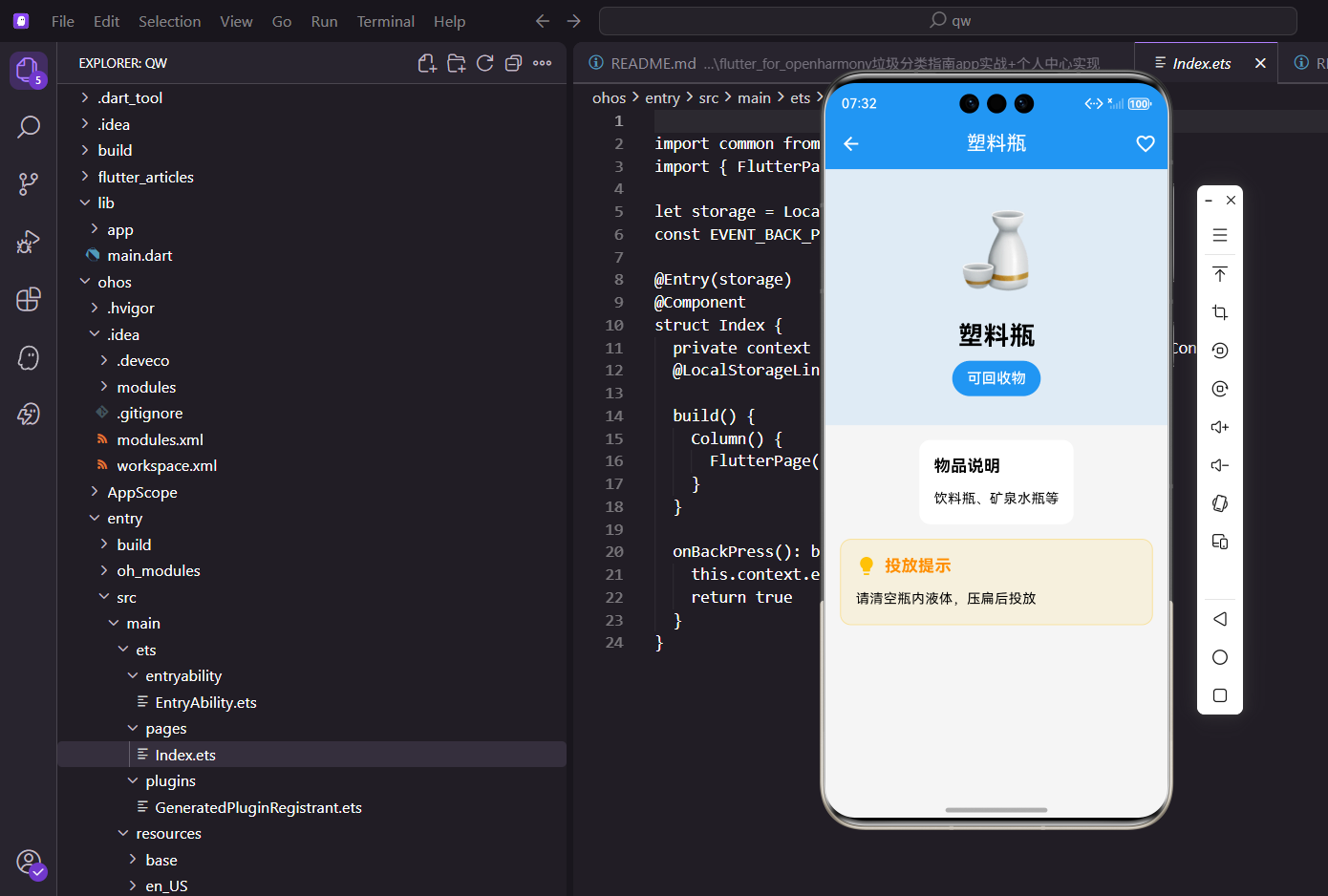Click the qw search box in the title bar
This screenshot has width=1328, height=896.
pos(948,21)
